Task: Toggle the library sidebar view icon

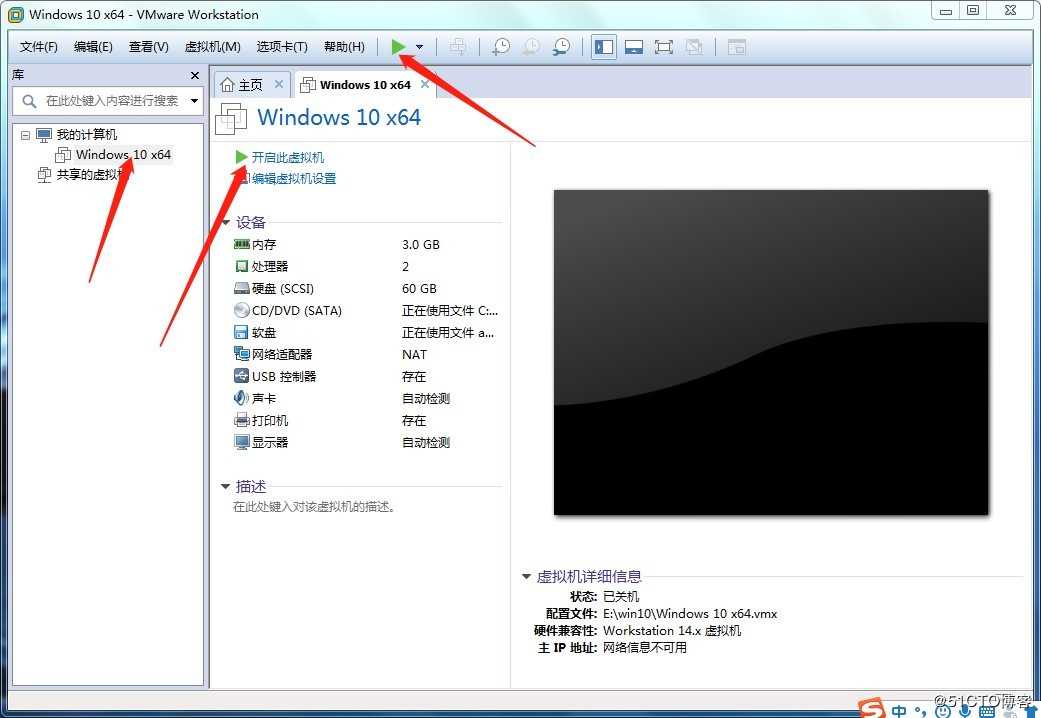Action: click(603, 46)
